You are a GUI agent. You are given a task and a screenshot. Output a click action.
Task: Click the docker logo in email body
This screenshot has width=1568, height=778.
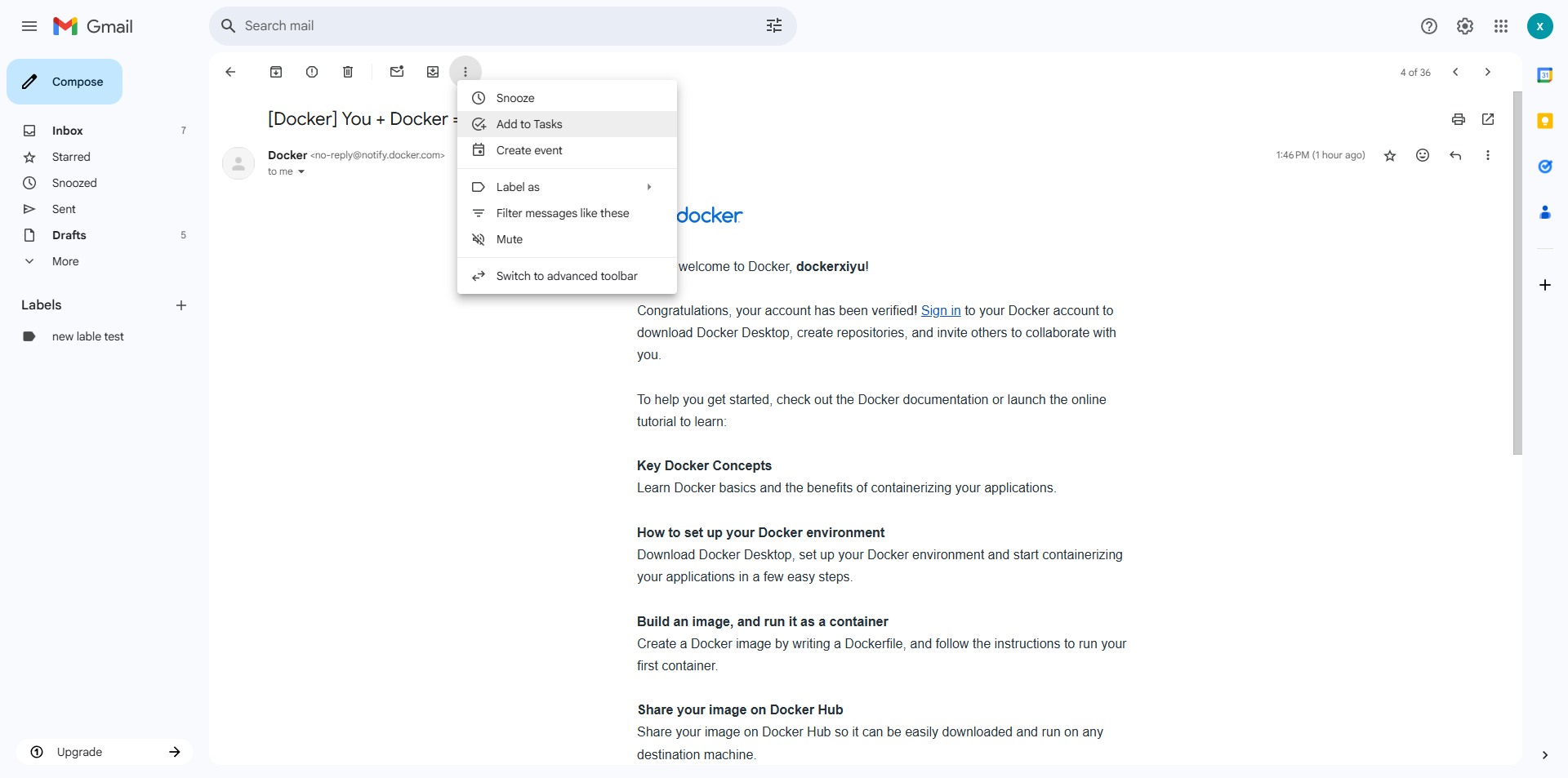(709, 216)
